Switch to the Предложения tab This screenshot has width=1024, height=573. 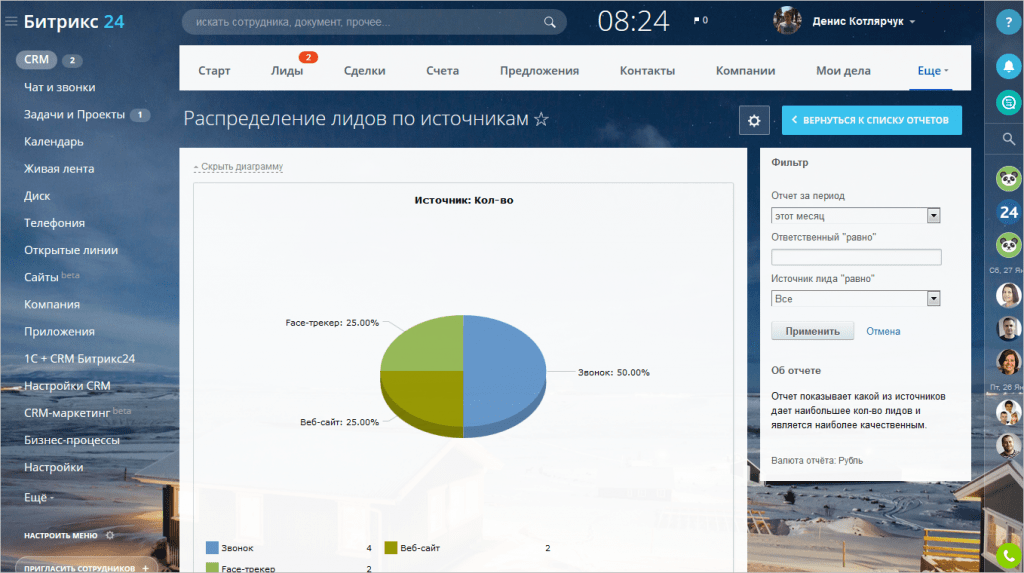pyautogui.click(x=539, y=71)
